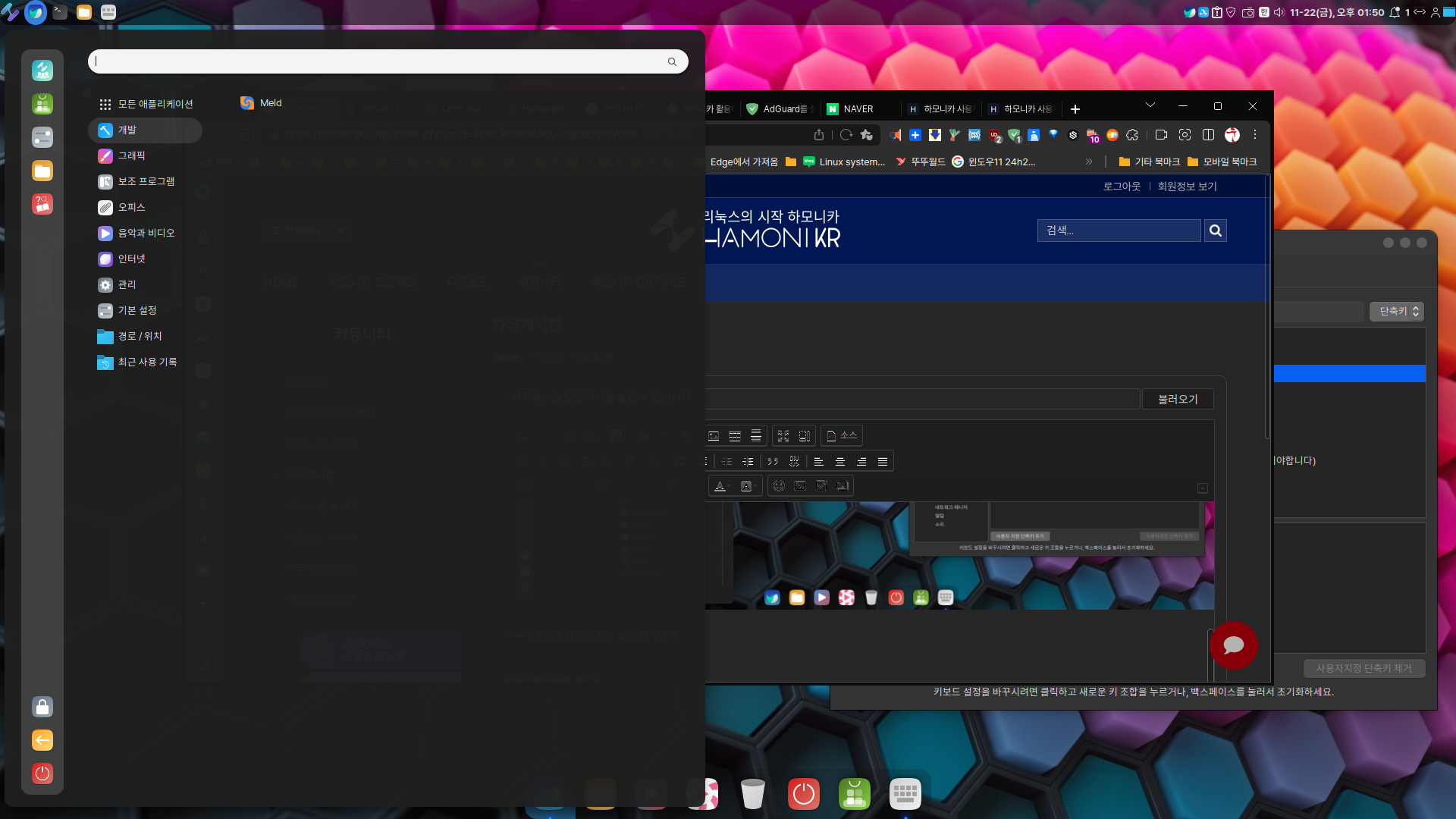The width and height of the screenshot is (1456, 819).
Task: Select the 관리 category
Action: click(x=146, y=285)
